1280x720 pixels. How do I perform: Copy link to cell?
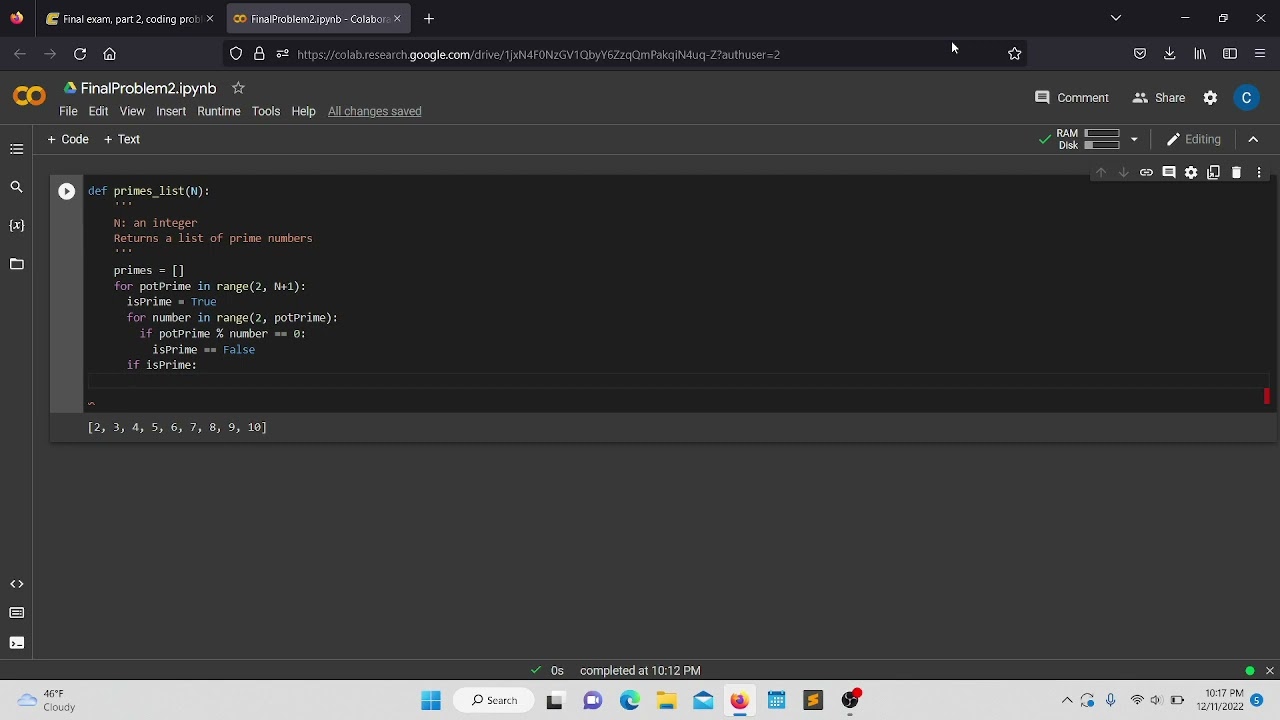[1146, 173]
